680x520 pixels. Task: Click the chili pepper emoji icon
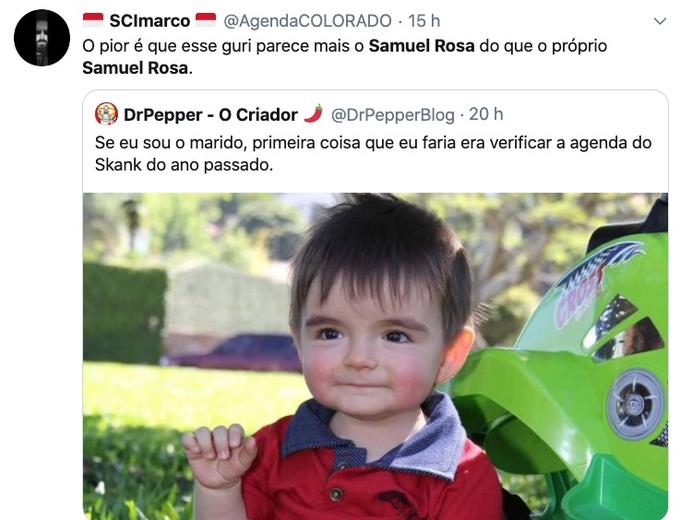[313, 114]
